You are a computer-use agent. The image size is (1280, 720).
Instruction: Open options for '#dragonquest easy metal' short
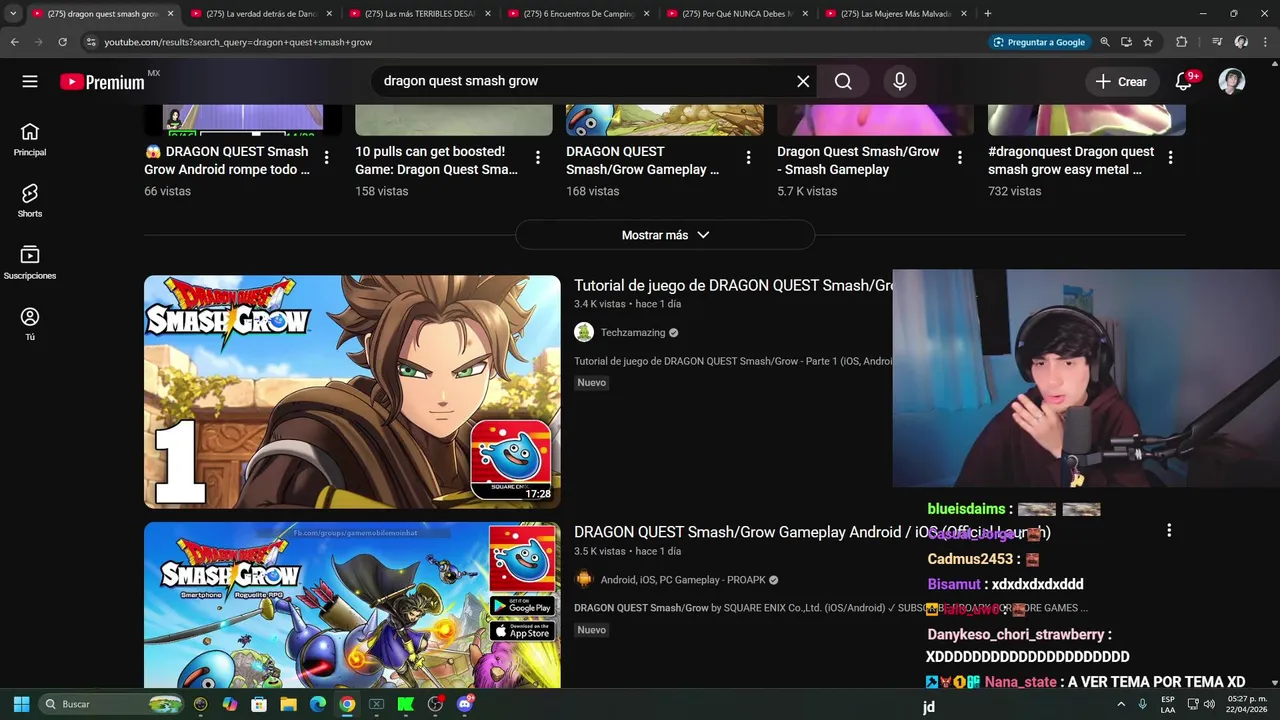click(1170, 157)
